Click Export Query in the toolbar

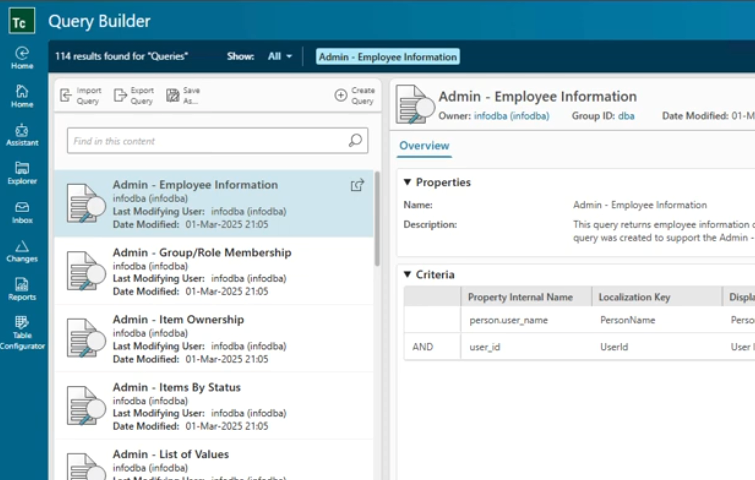pyautogui.click(x=134, y=95)
